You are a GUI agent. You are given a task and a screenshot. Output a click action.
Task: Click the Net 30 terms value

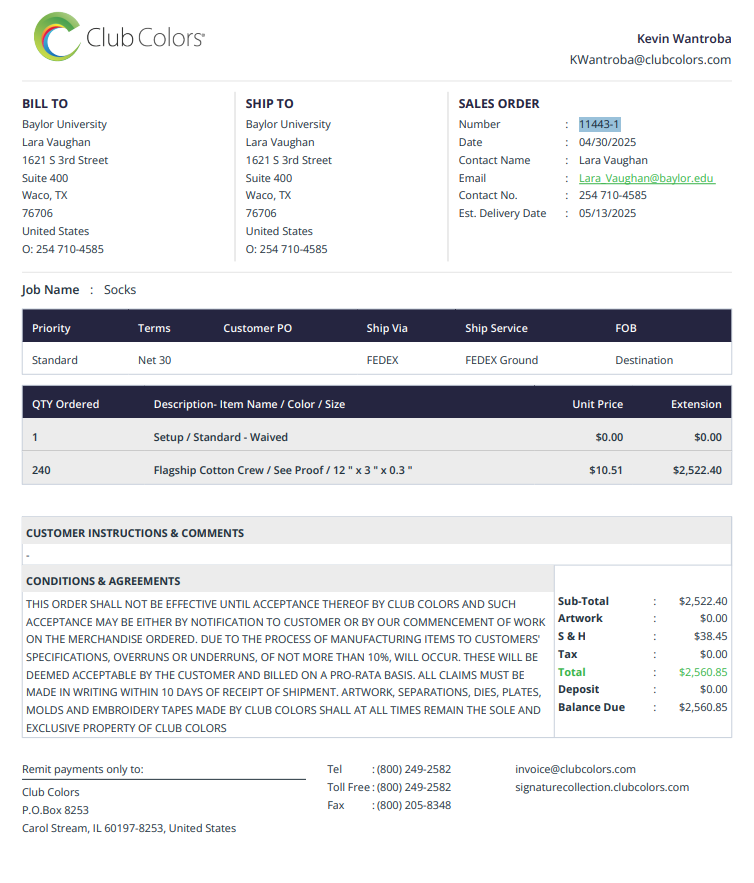coord(154,360)
